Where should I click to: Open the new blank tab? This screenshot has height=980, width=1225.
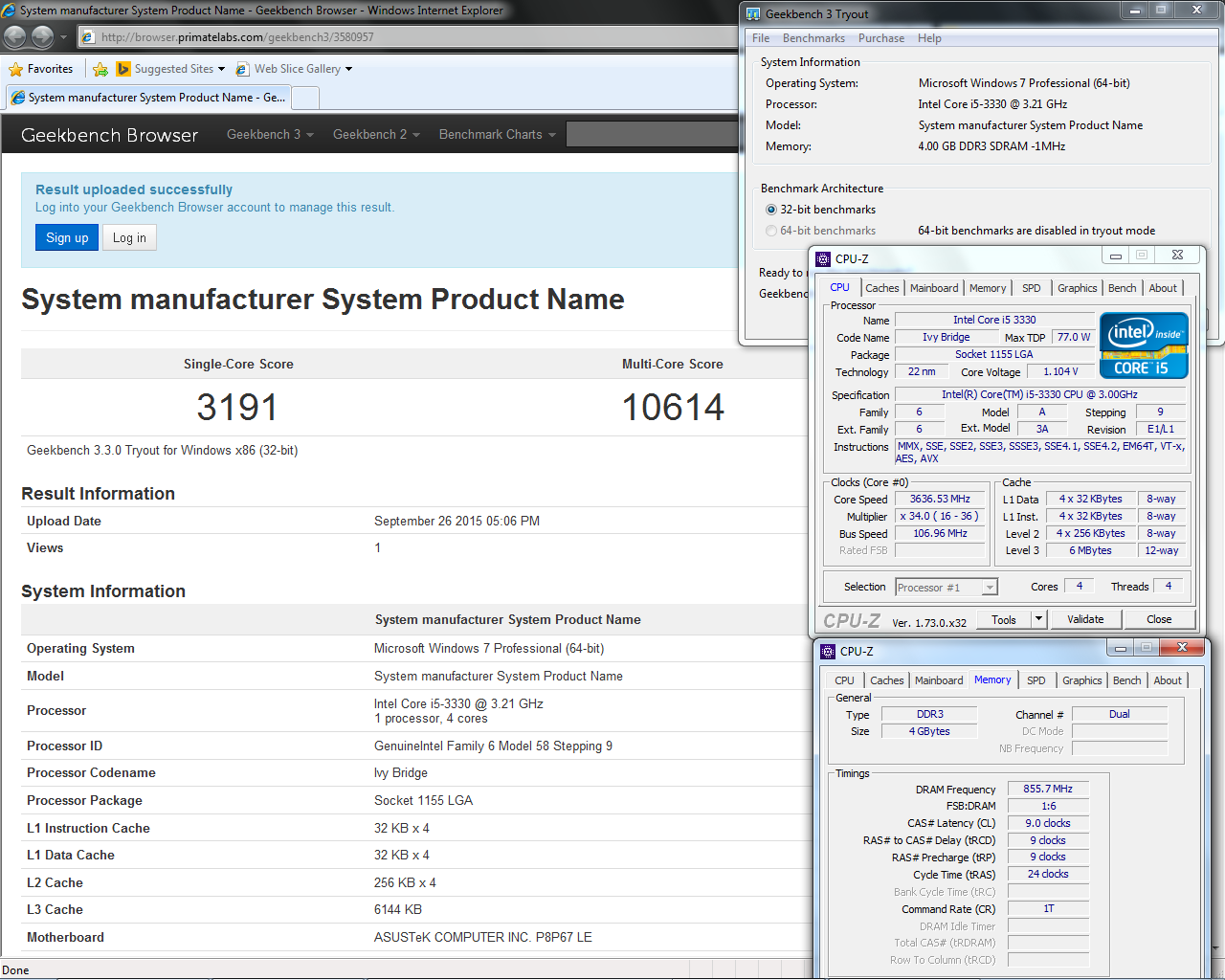pos(305,98)
